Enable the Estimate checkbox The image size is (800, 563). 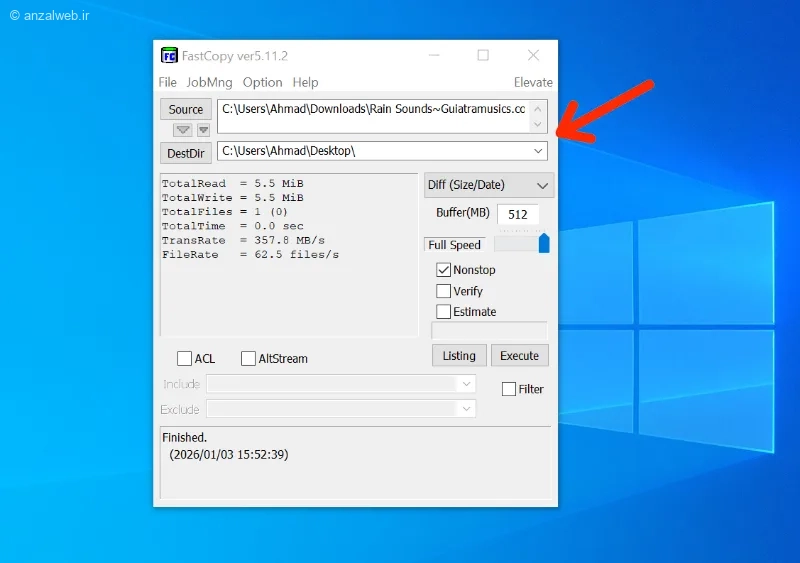(443, 311)
